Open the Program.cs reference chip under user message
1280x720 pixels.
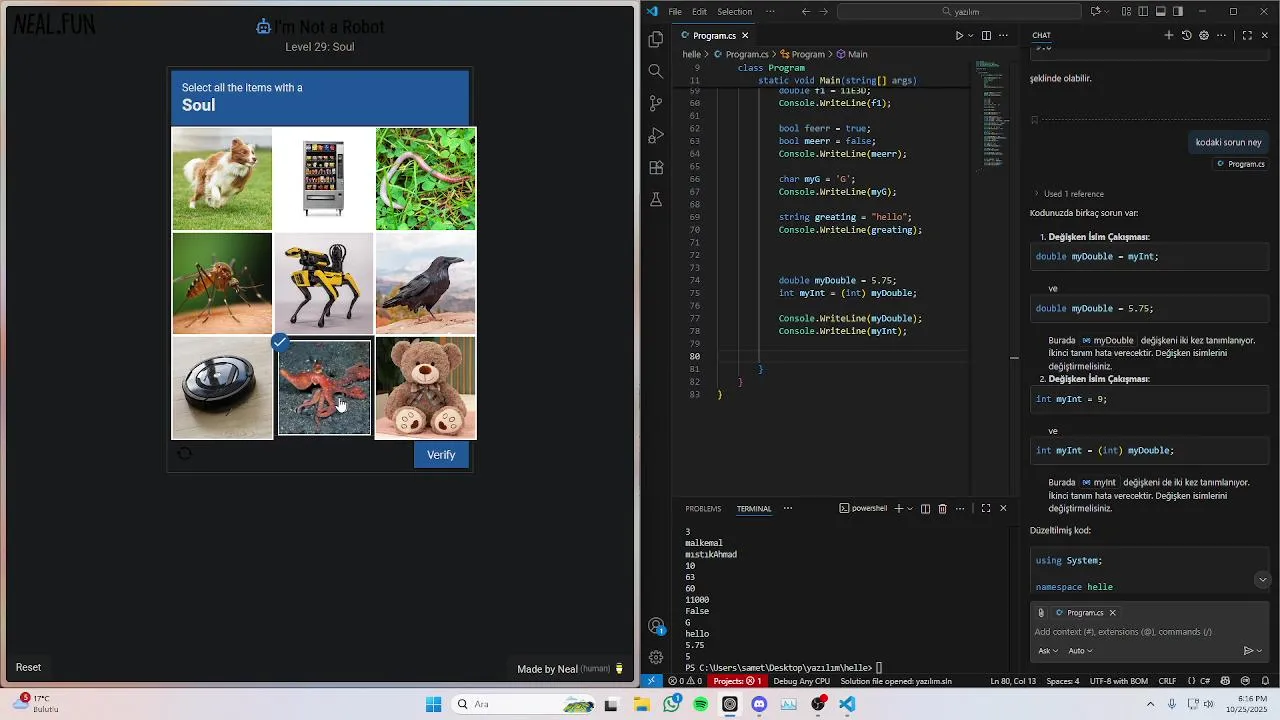tap(1241, 164)
